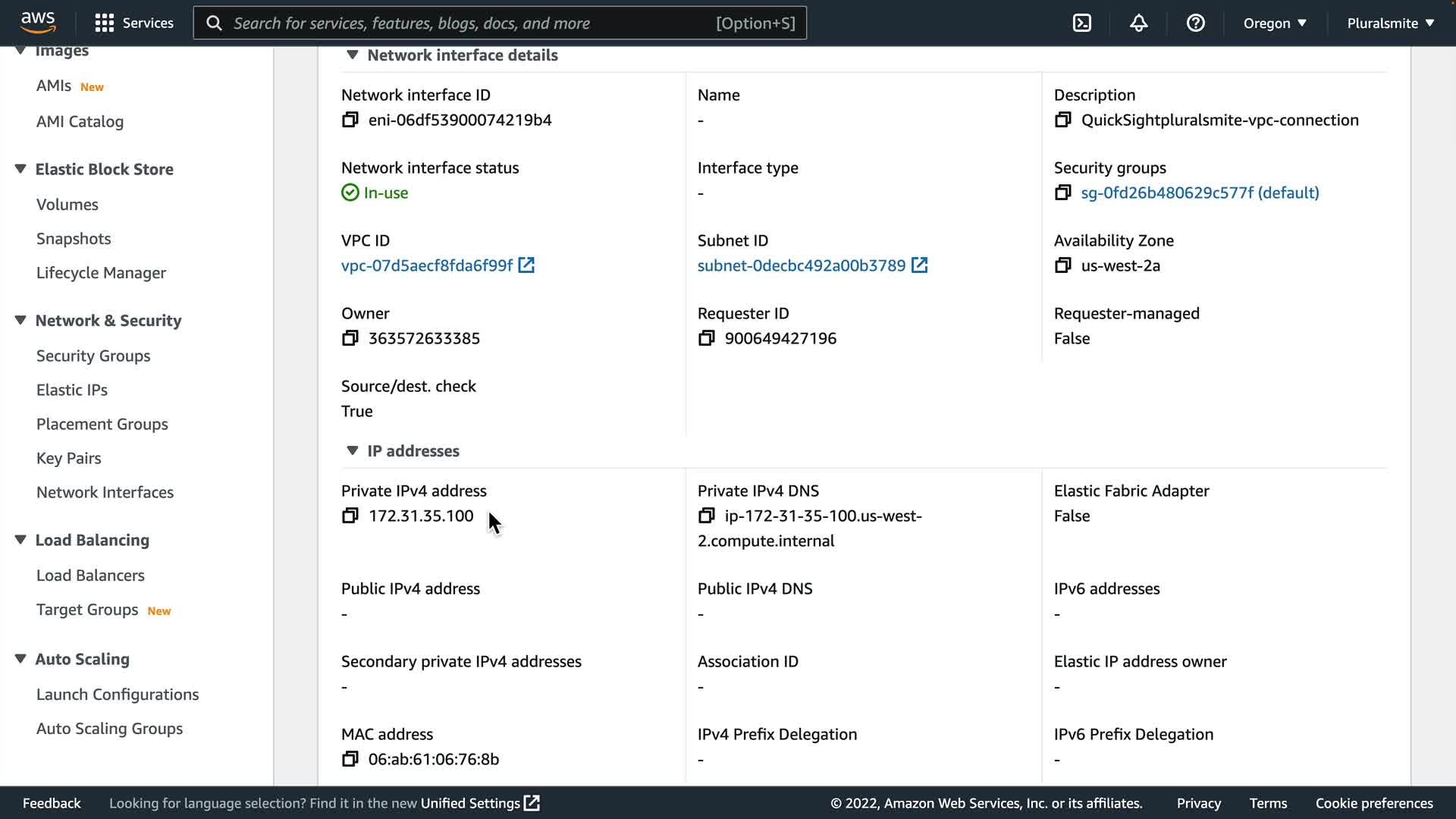
Task: Copy the network interface ID
Action: point(350,120)
